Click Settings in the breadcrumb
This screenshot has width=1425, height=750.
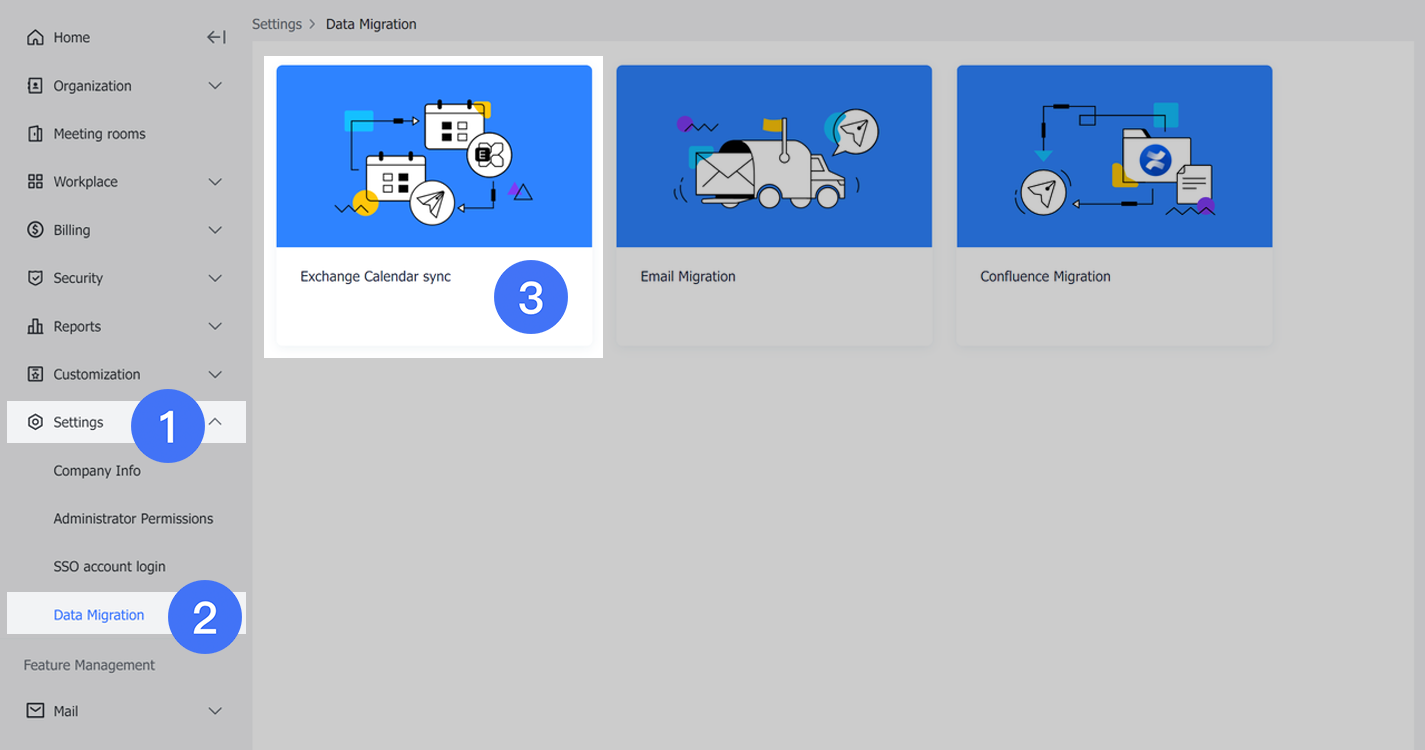[277, 24]
